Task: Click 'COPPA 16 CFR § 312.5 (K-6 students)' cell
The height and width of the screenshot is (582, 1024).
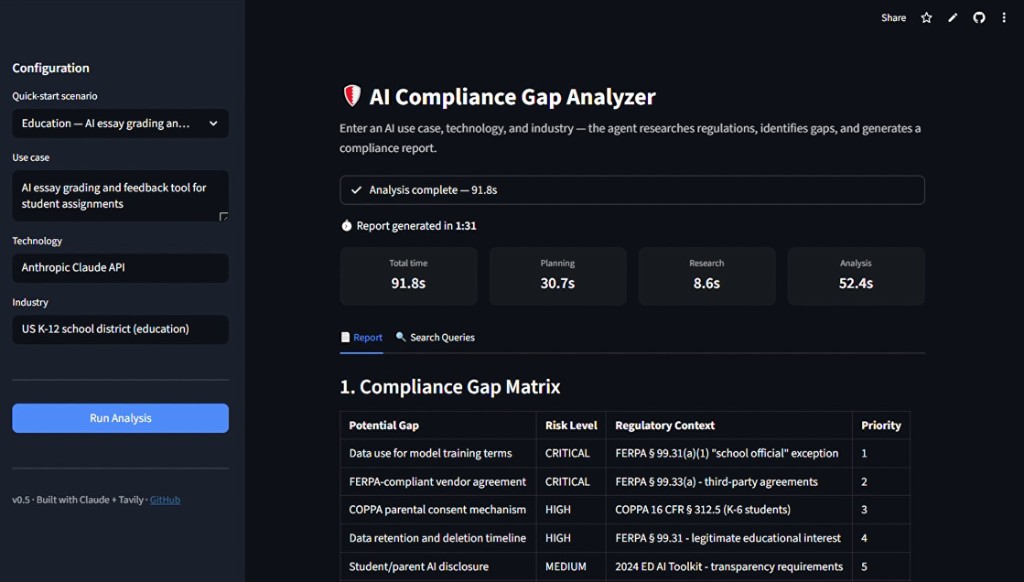Action: [x=729, y=509]
